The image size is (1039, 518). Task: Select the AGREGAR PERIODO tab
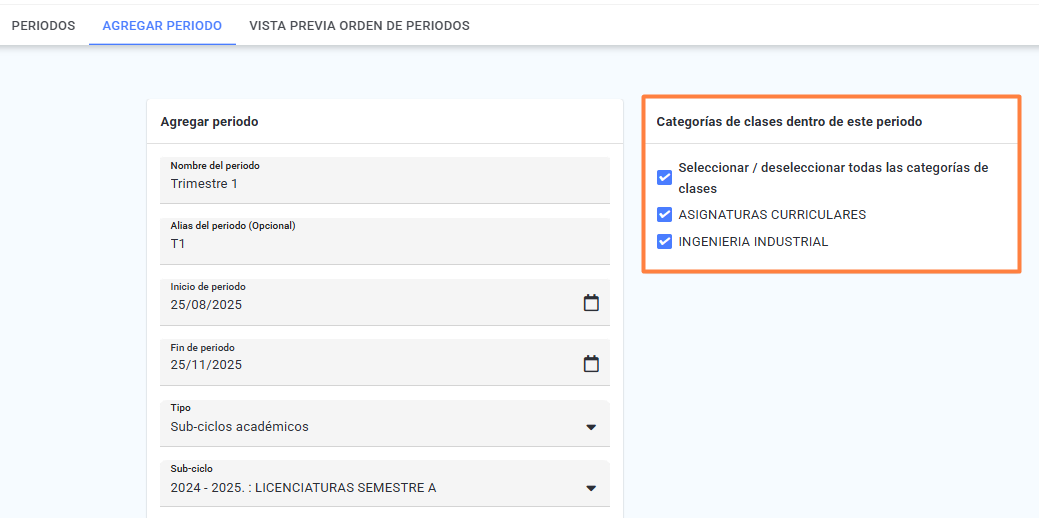click(x=162, y=26)
